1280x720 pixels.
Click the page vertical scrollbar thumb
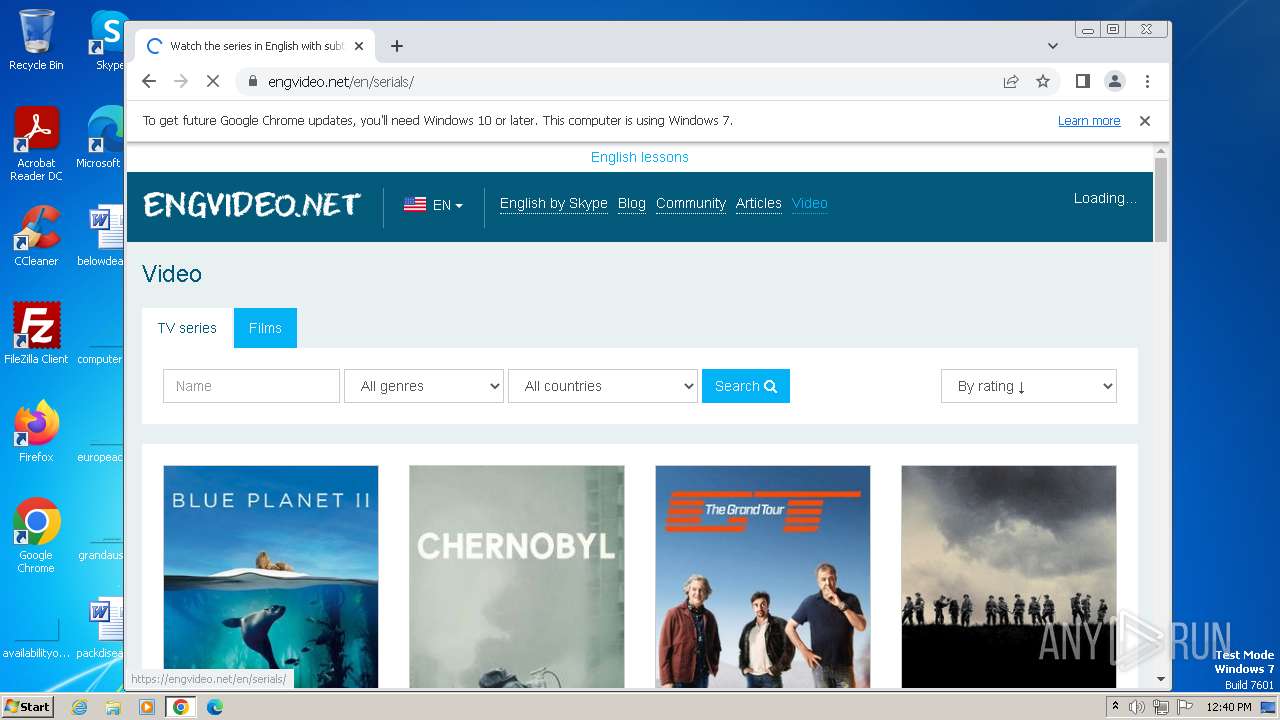click(x=1161, y=200)
